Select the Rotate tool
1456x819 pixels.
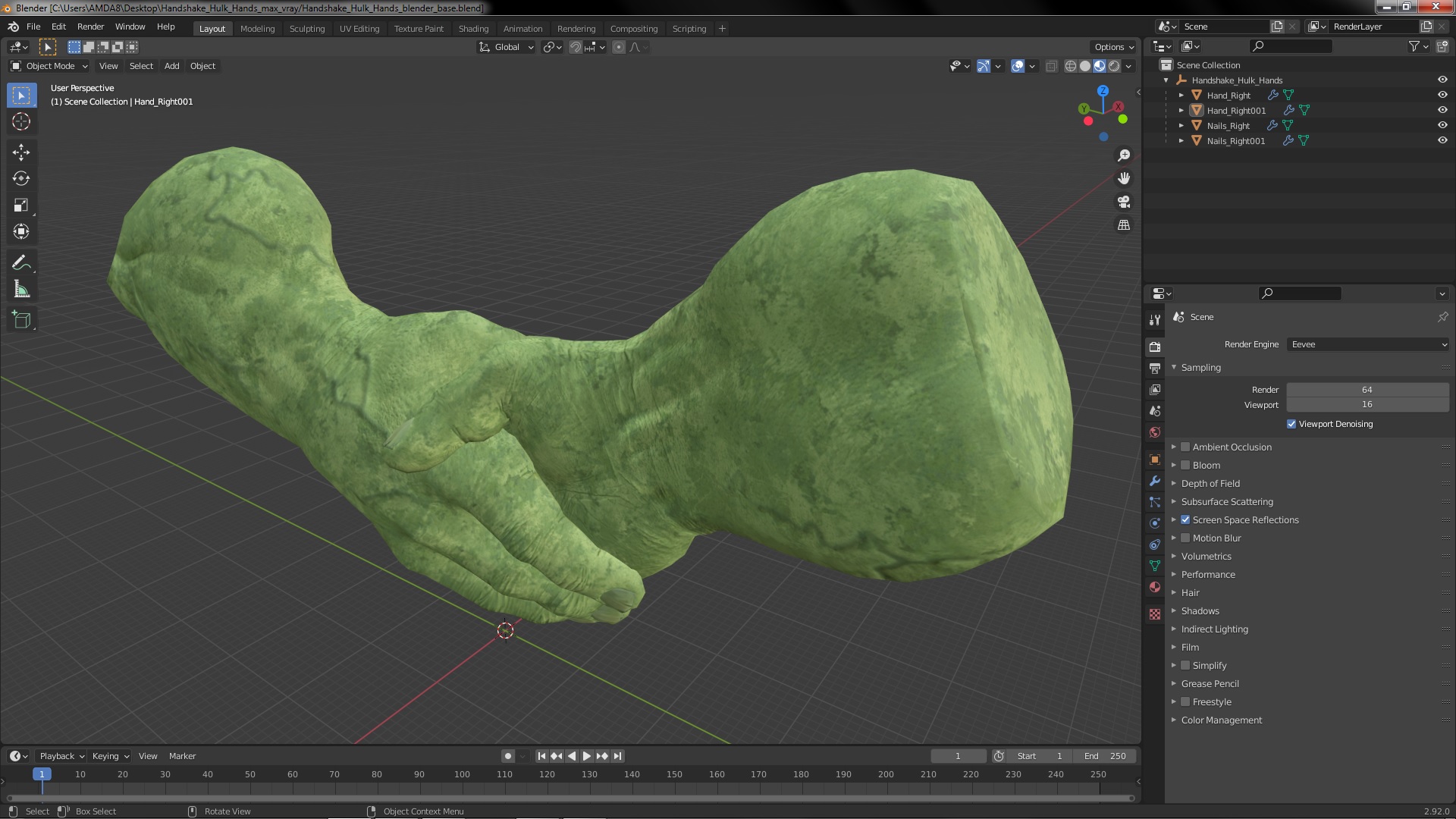[21, 178]
